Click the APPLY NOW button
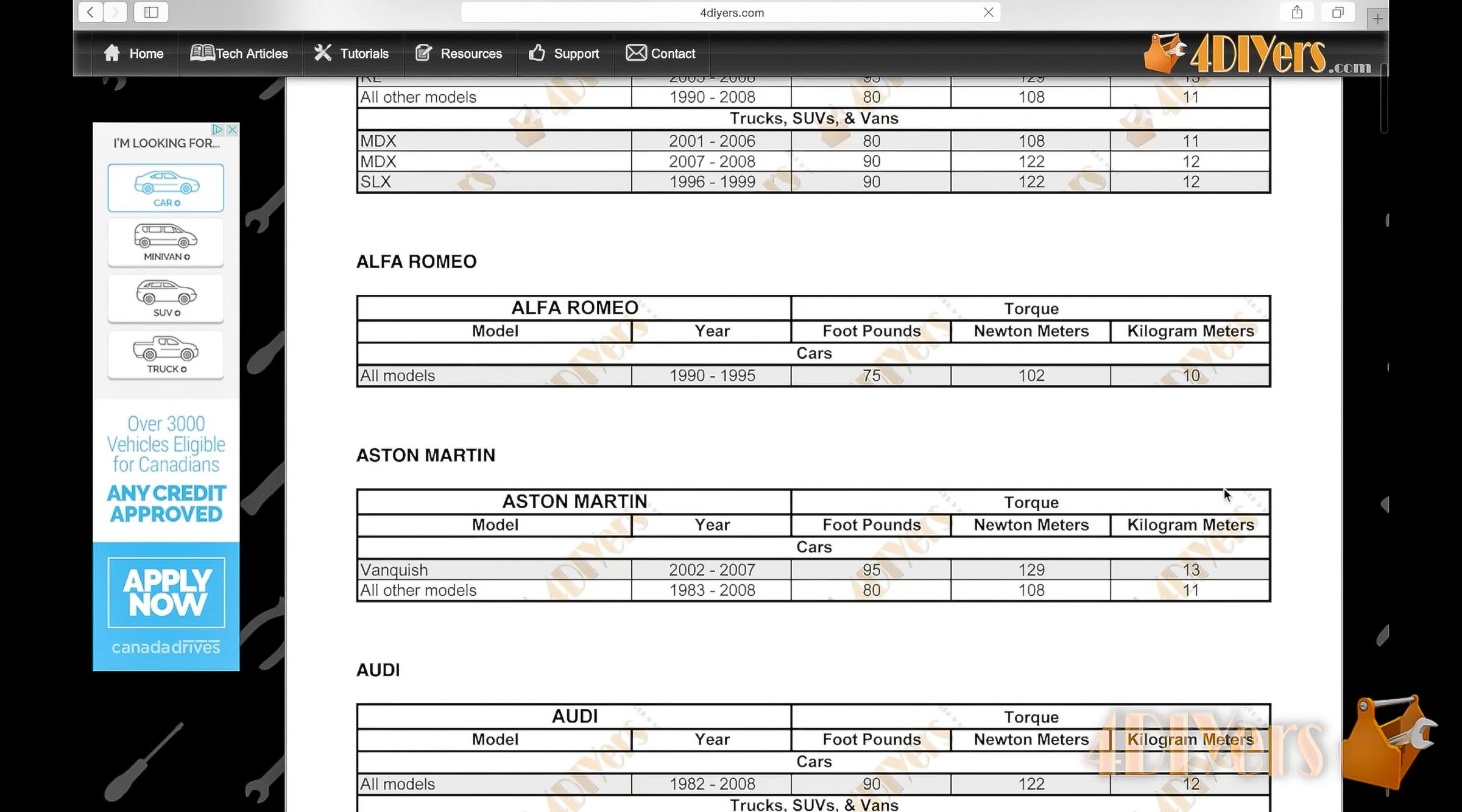The height and width of the screenshot is (812, 1462). (x=166, y=592)
